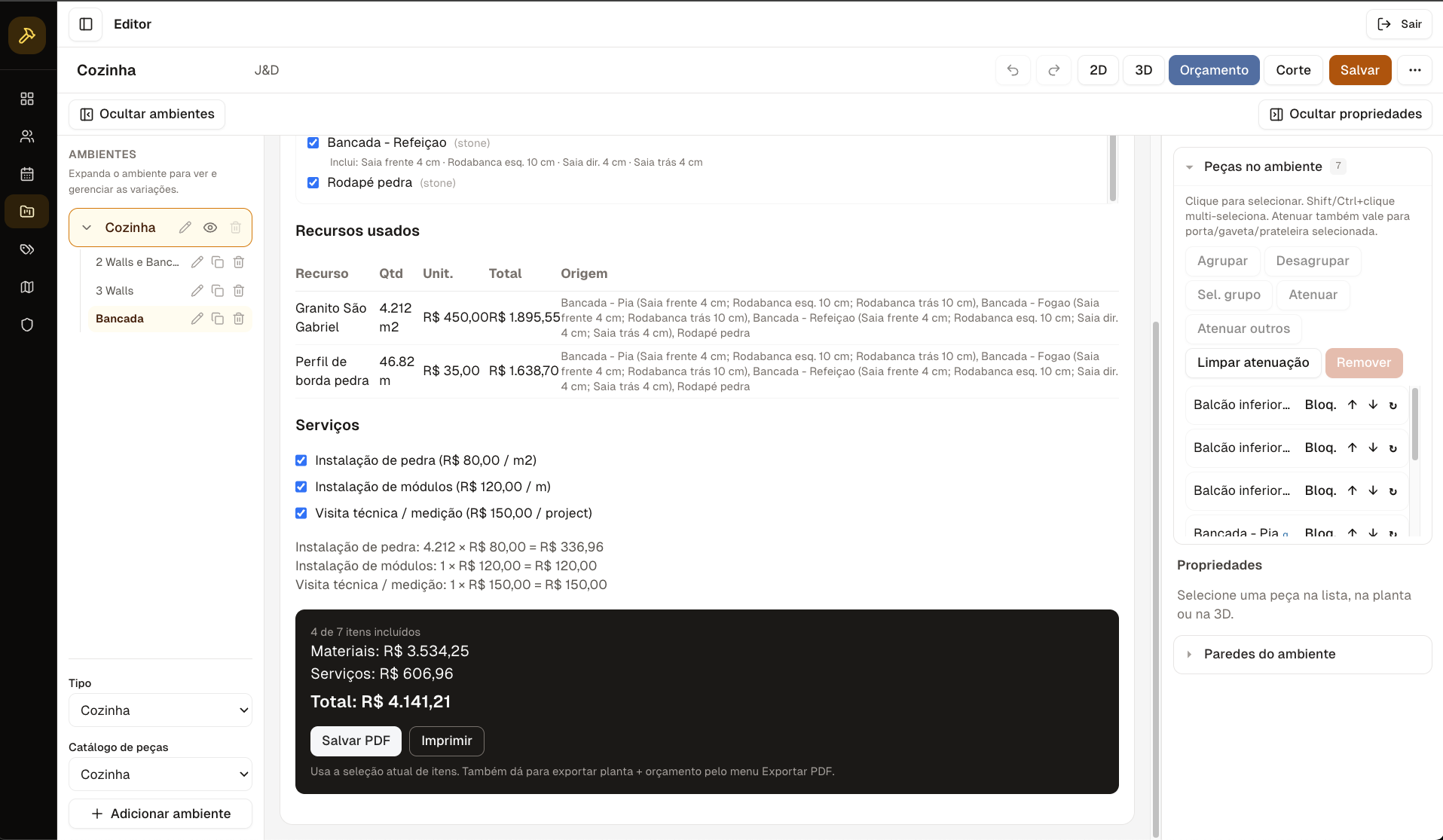Click Adicionar ambiente button
The image size is (1443, 840).
(x=161, y=814)
